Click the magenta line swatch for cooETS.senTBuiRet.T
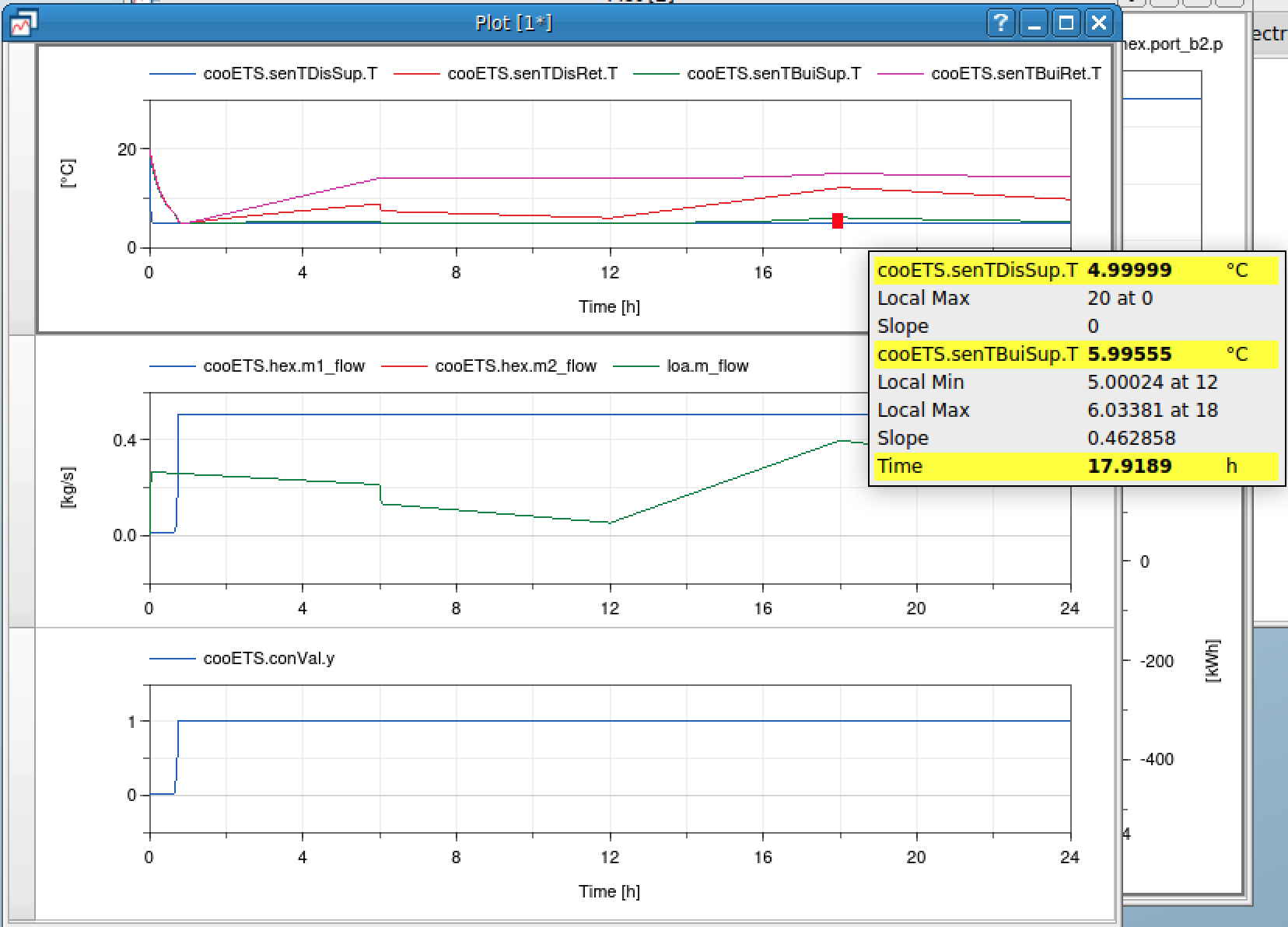 [902, 75]
